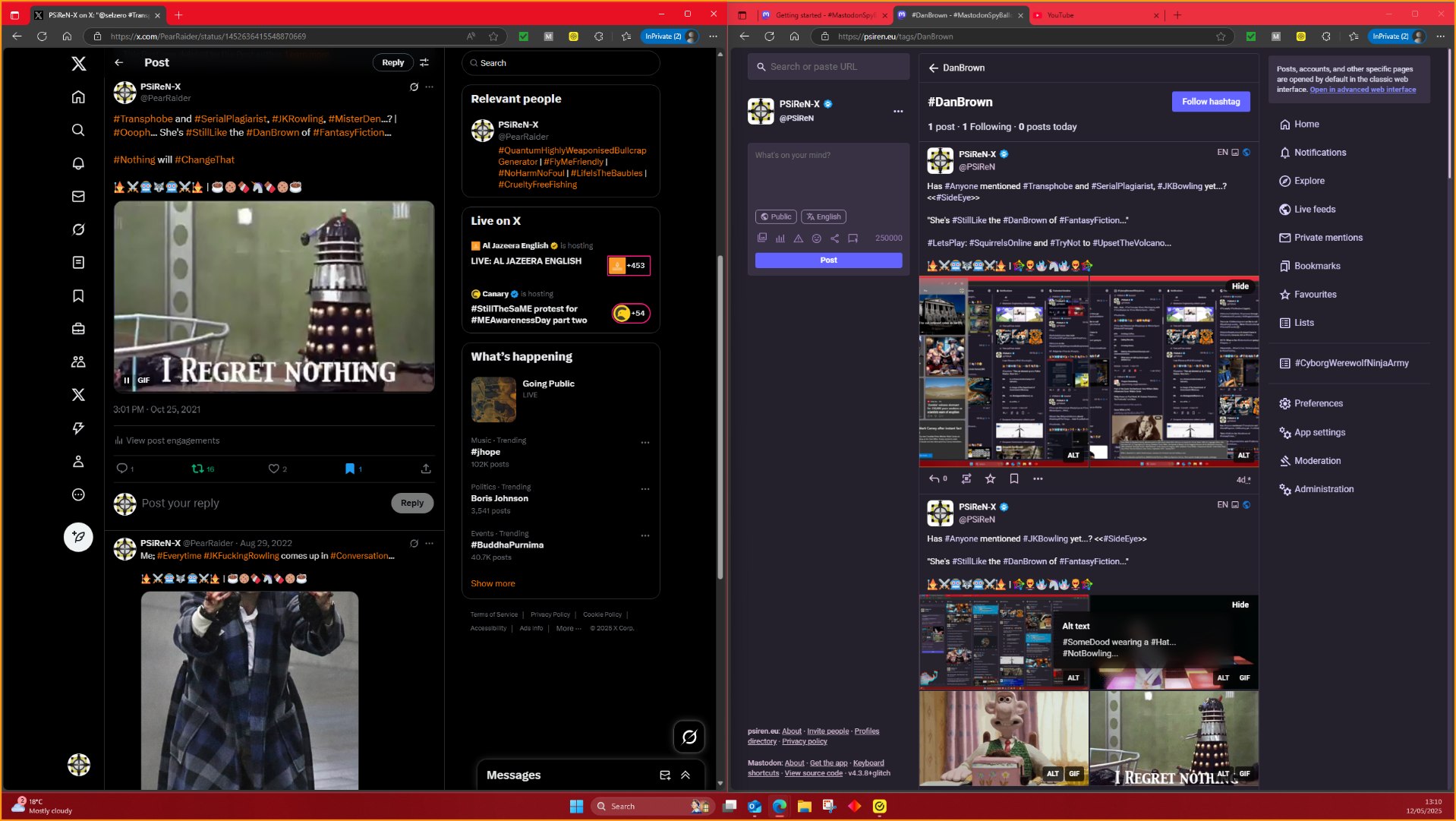Pause the I Regret Nothing GIF

126,380
